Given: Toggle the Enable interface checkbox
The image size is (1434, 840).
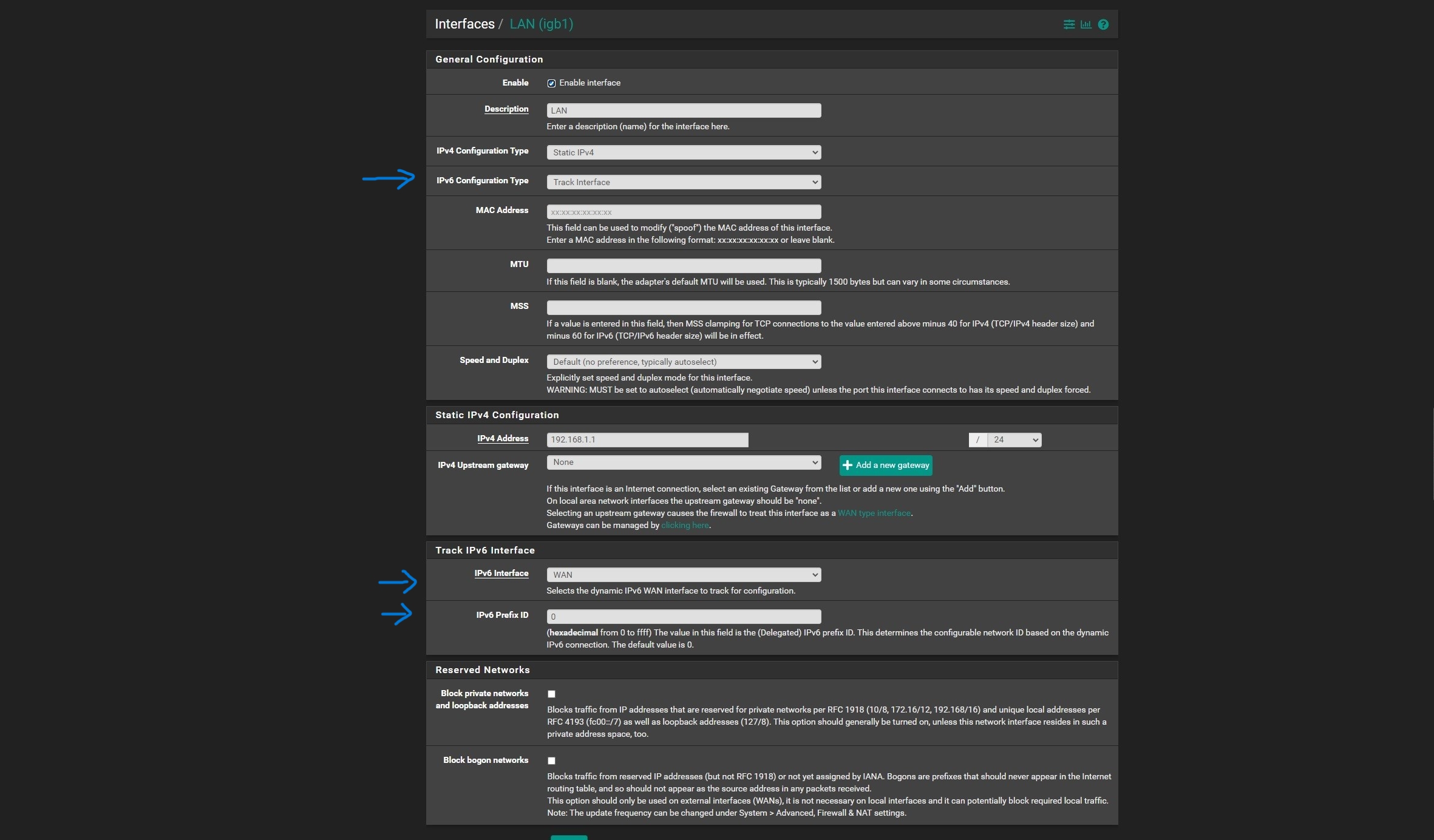Looking at the screenshot, I should click(x=551, y=83).
